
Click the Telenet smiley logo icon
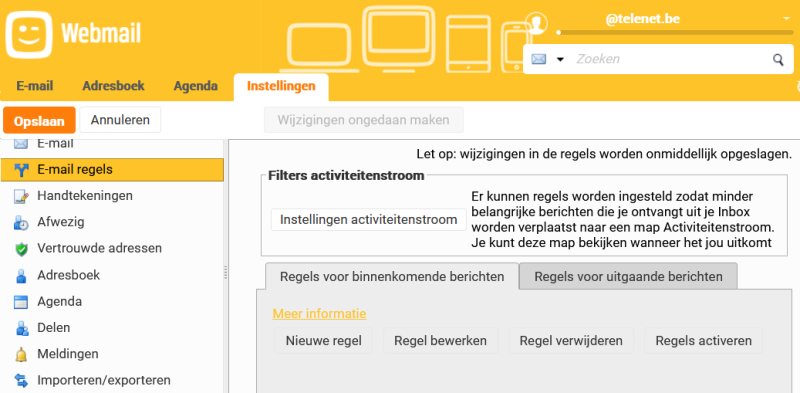(29, 34)
